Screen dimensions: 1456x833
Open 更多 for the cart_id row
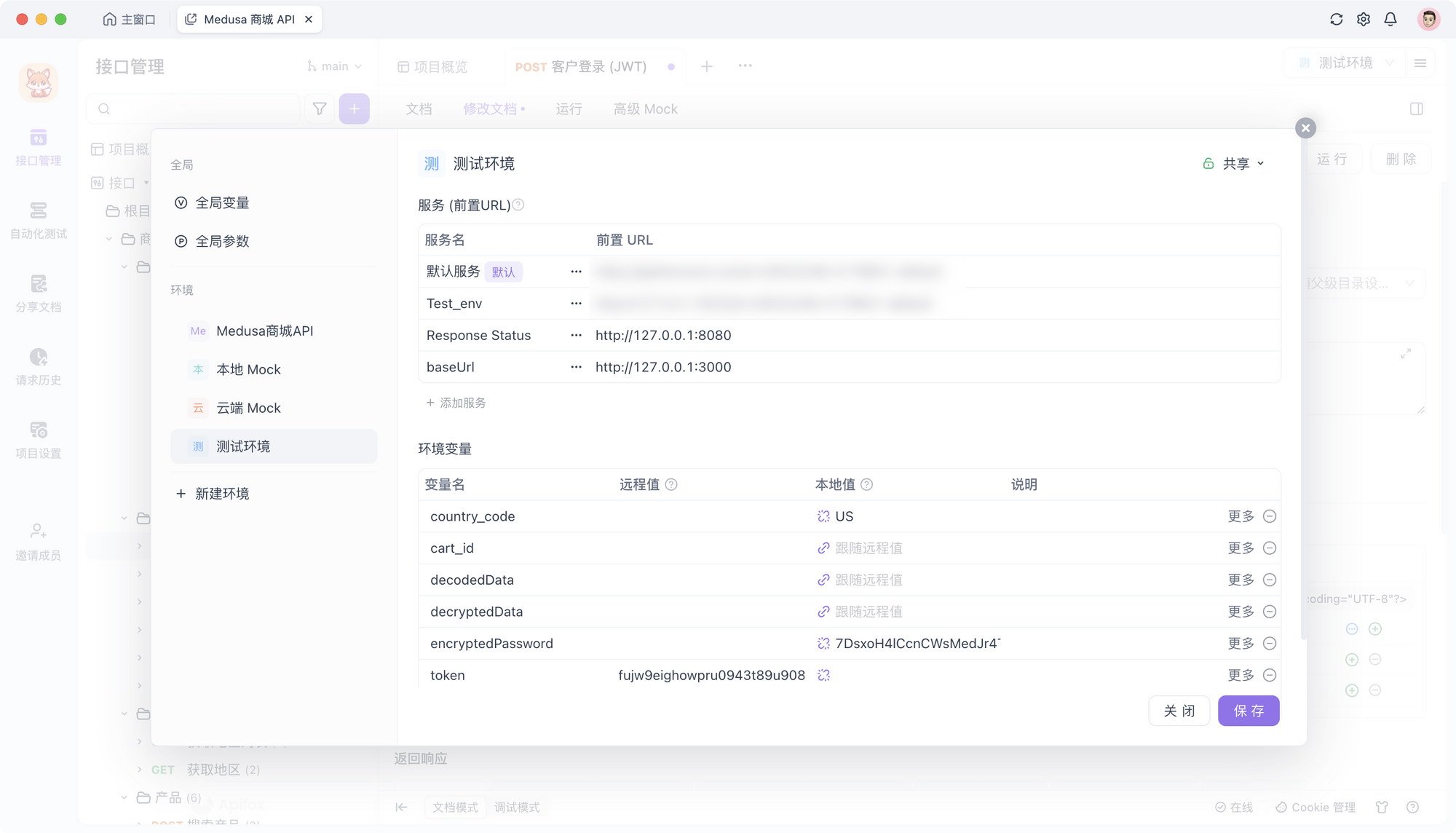(1241, 548)
